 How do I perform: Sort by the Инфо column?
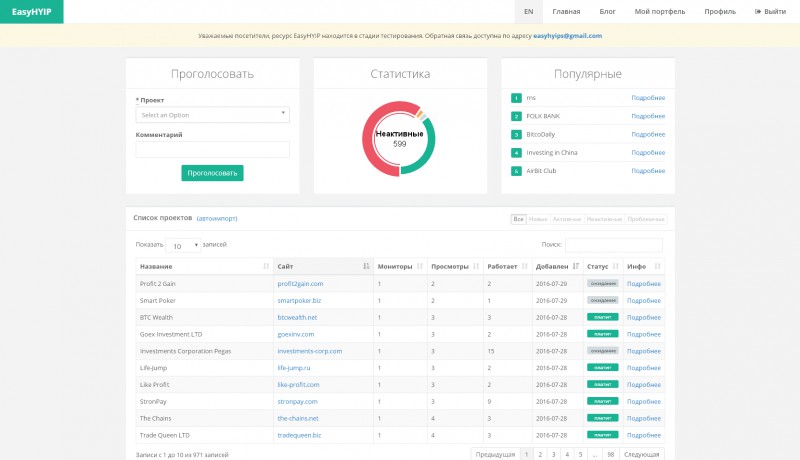644,266
